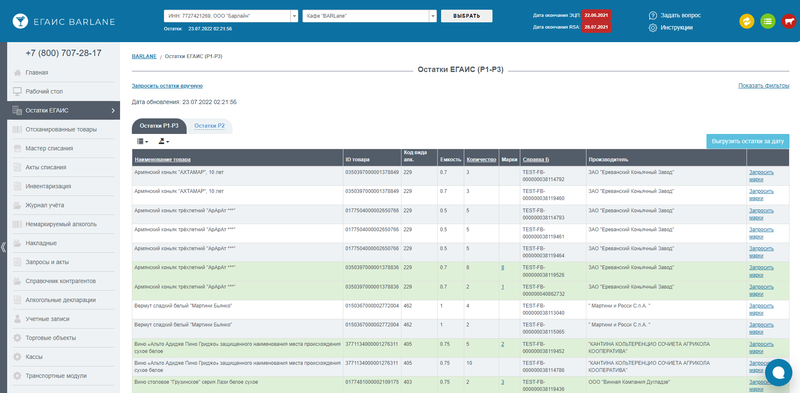
Task: Click marks count 8 for АрАрАт
Action: pos(503,267)
